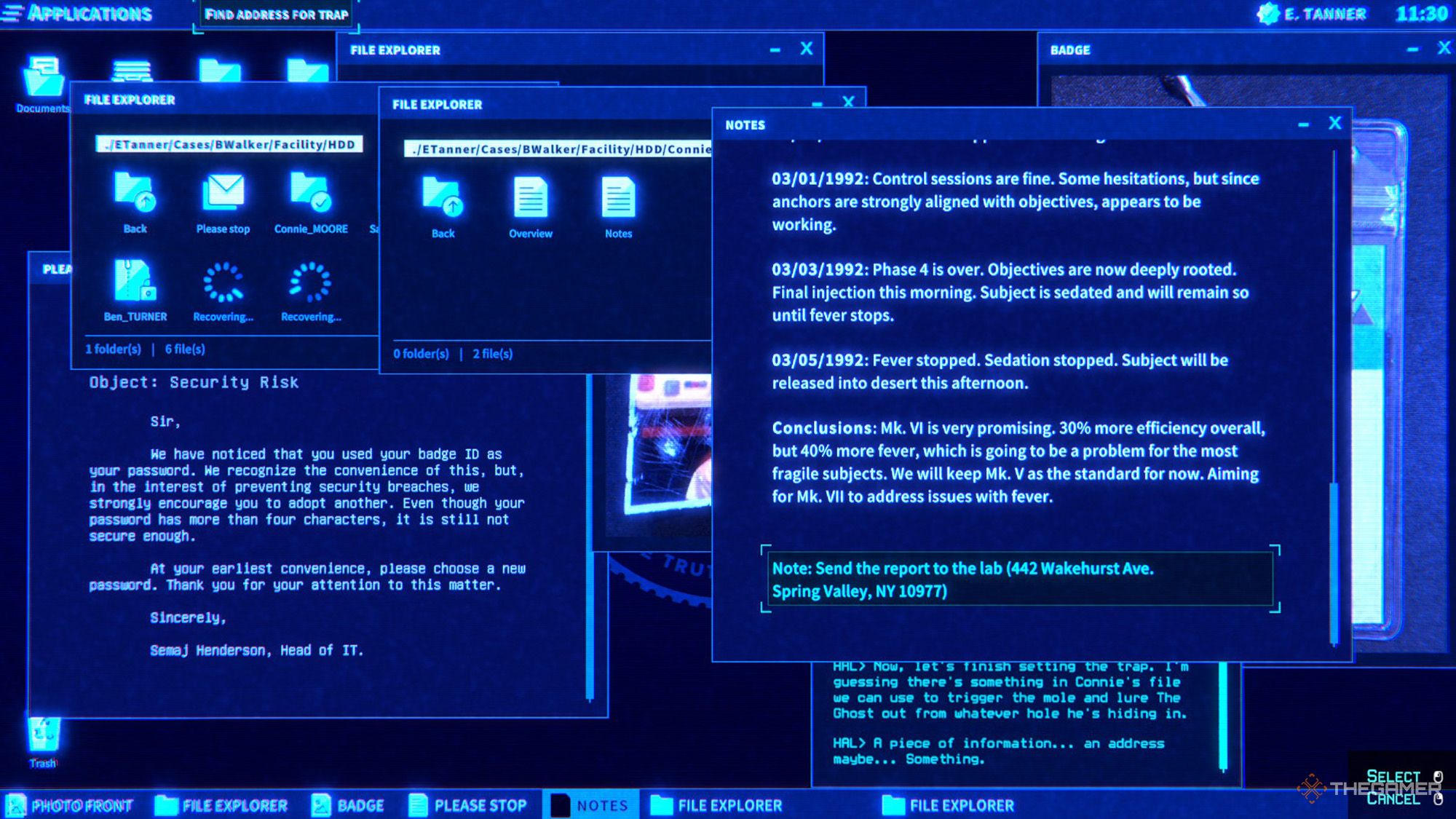Image resolution: width=1456 pixels, height=819 pixels.
Task: Open the Documents desktop icon
Action: click(x=43, y=84)
